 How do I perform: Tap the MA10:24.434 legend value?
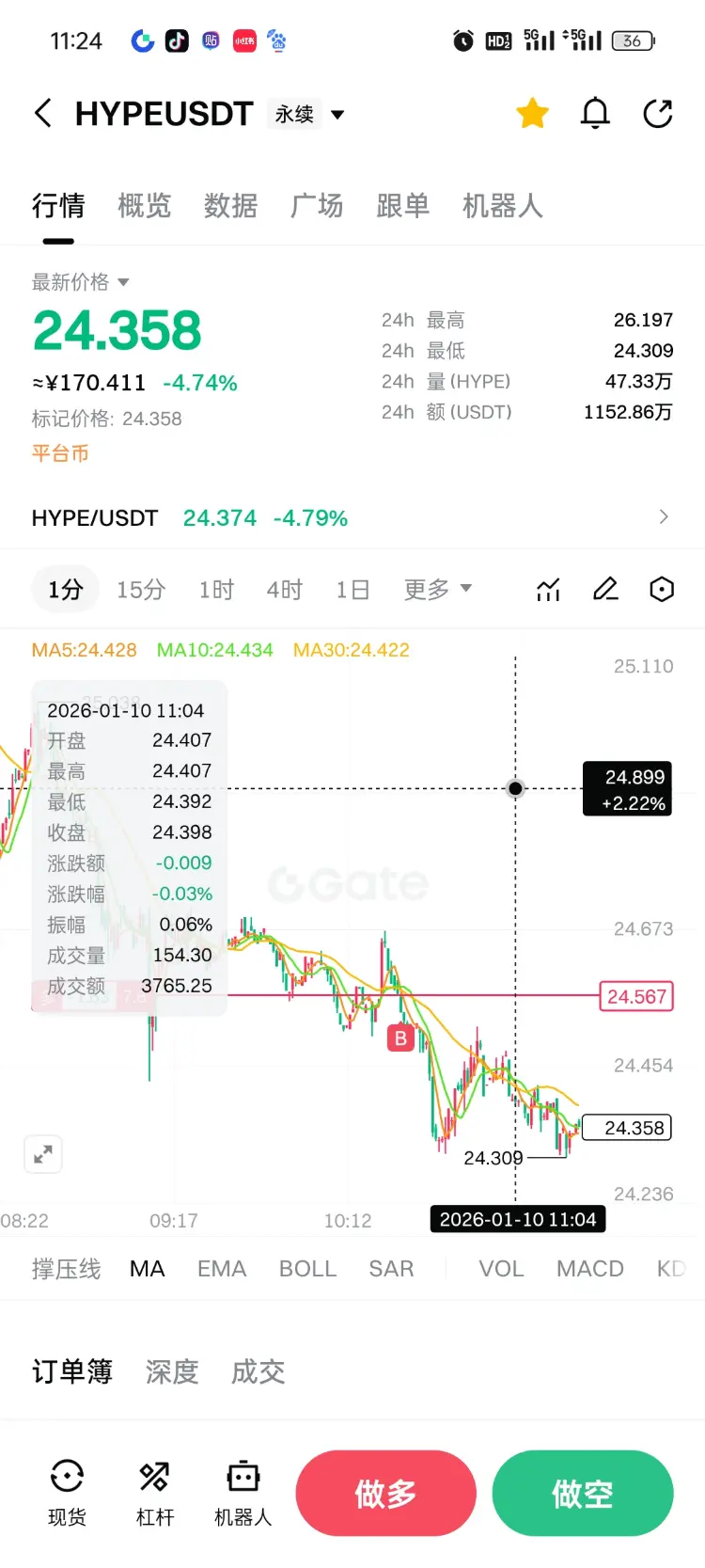tap(214, 650)
